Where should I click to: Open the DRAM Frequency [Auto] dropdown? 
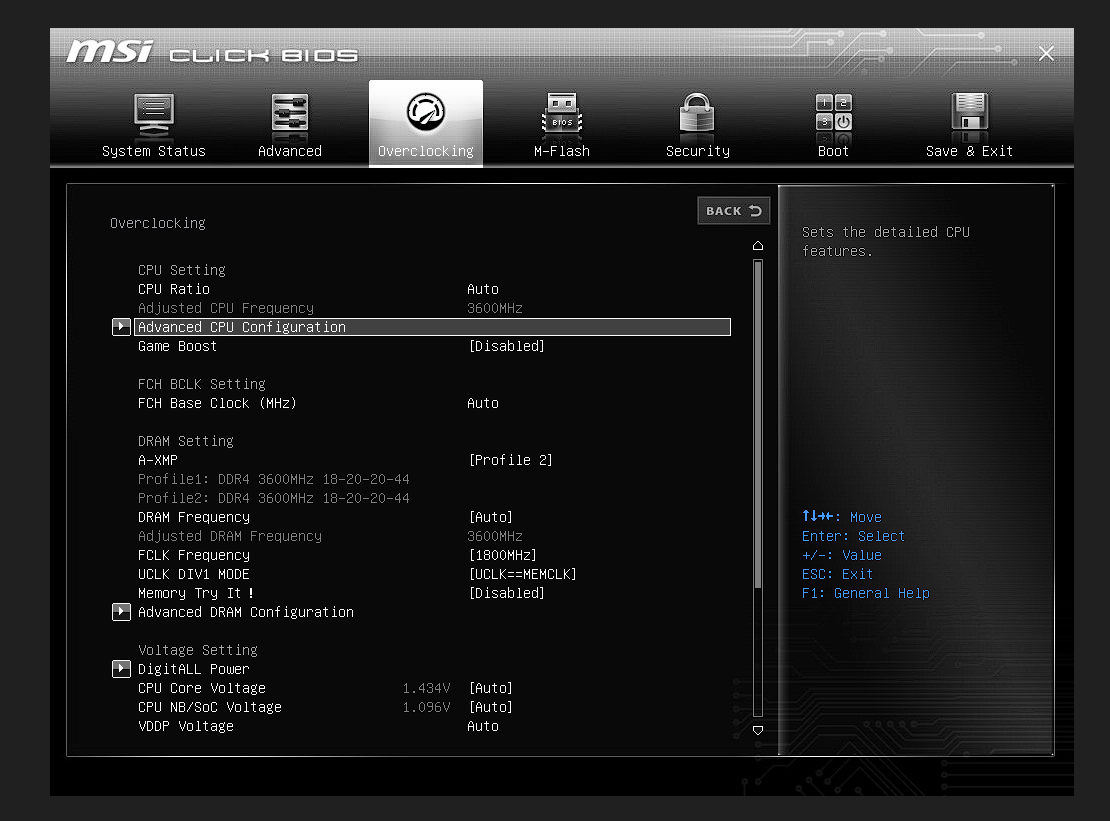[x=491, y=517]
